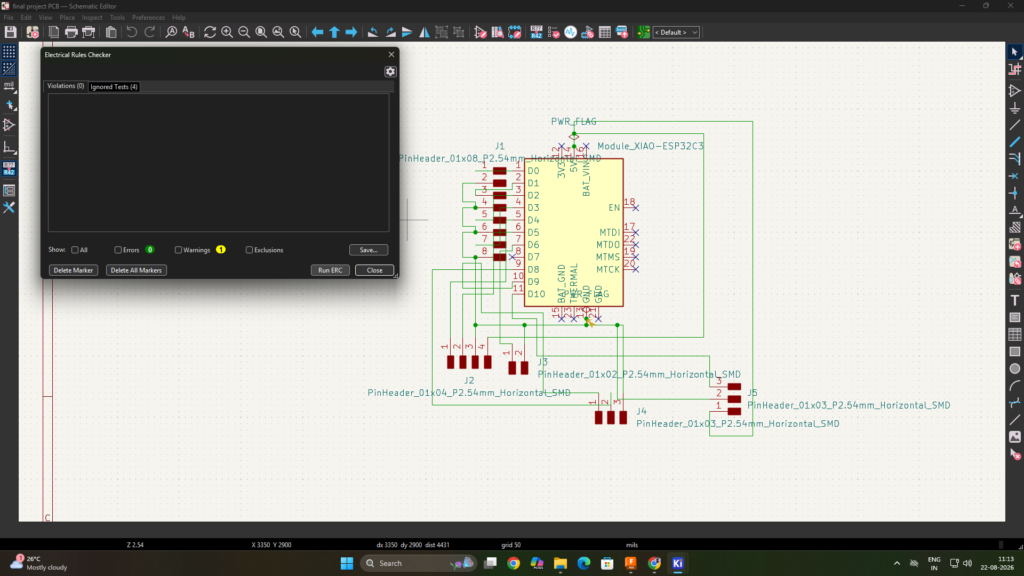Select the wire-to-bus entry tool
This screenshot has width=1024, height=576.
(x=1015, y=159)
